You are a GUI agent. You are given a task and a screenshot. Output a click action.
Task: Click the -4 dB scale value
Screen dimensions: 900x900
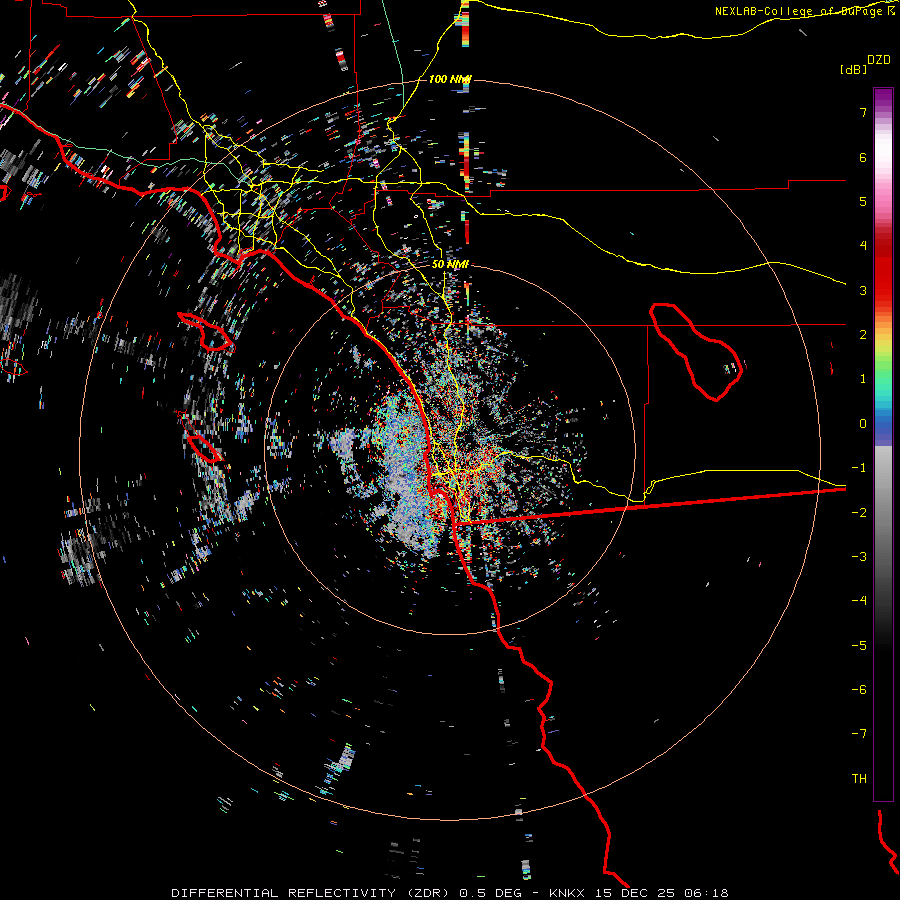pyautogui.click(x=859, y=601)
